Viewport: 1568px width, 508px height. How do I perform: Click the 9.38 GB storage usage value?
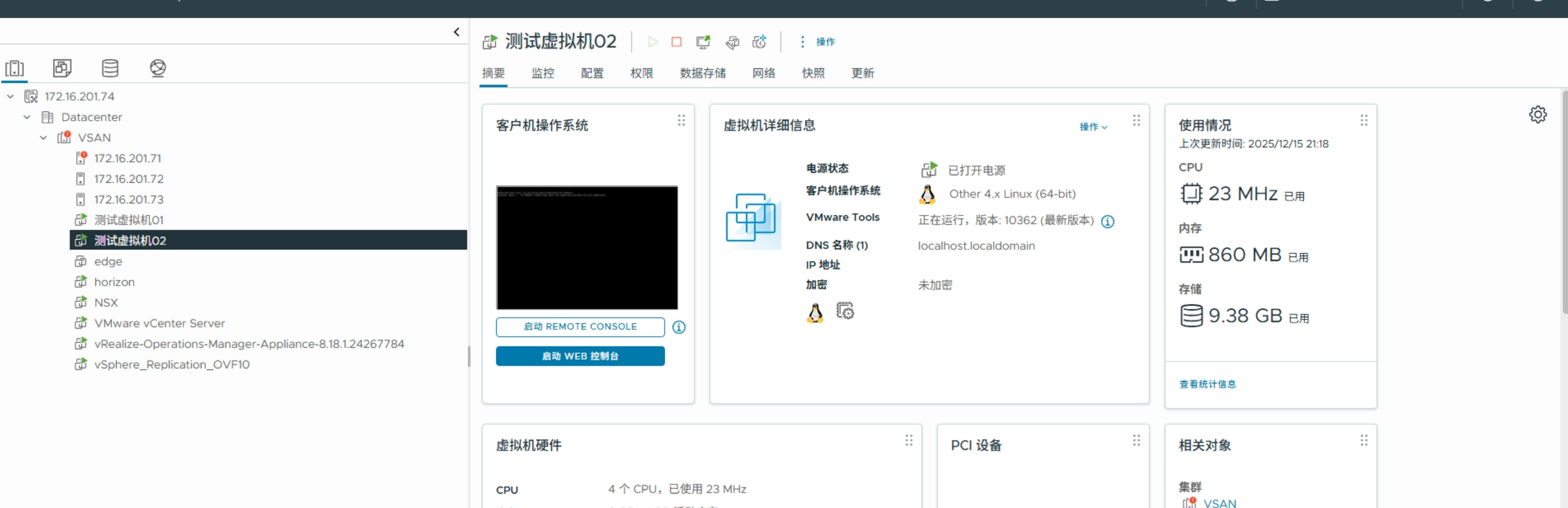[1245, 316]
